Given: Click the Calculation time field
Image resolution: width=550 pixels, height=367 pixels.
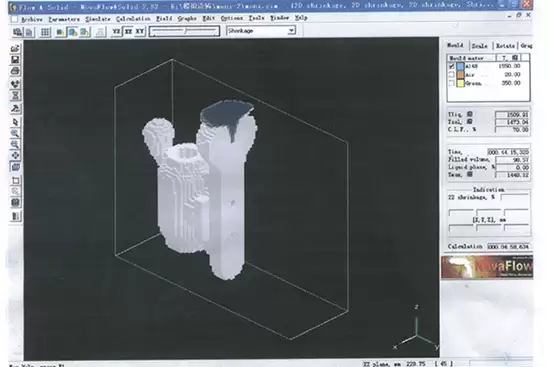Looking at the screenshot, I should pyautogui.click(x=508, y=246).
